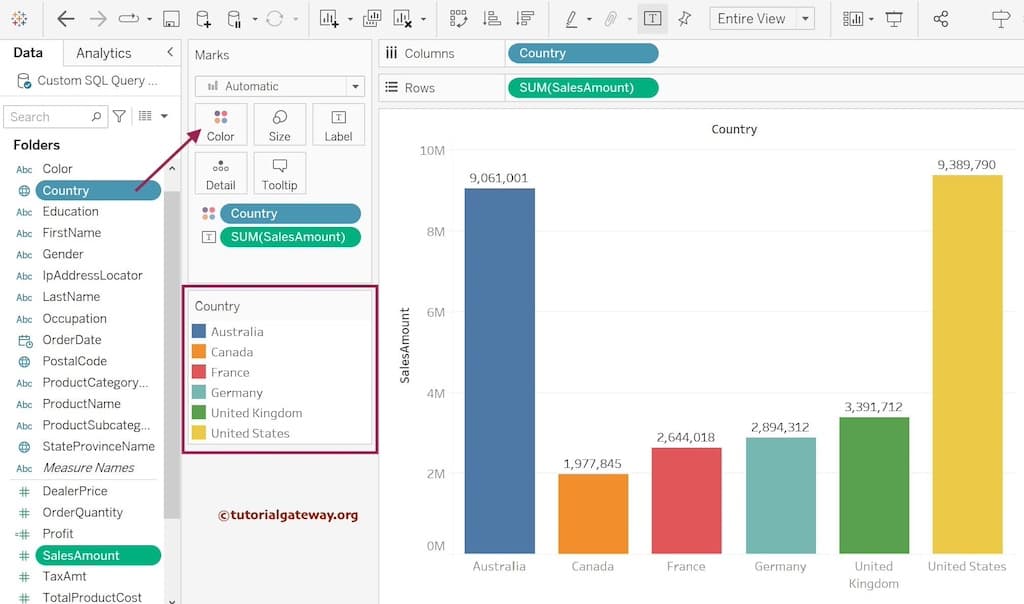
Task: Click the Color button on Marks card
Action: [x=221, y=125]
